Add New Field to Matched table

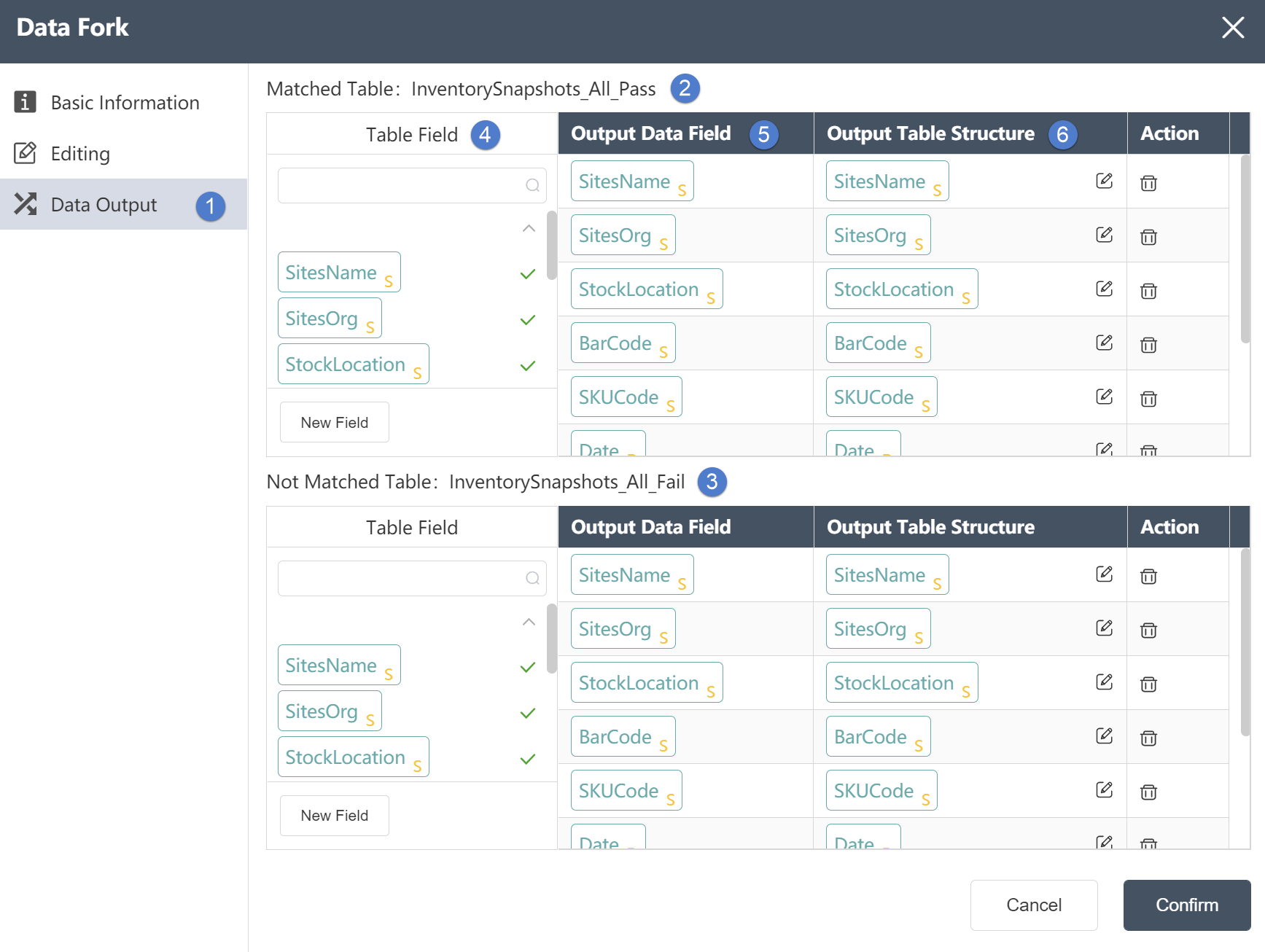[x=335, y=422]
